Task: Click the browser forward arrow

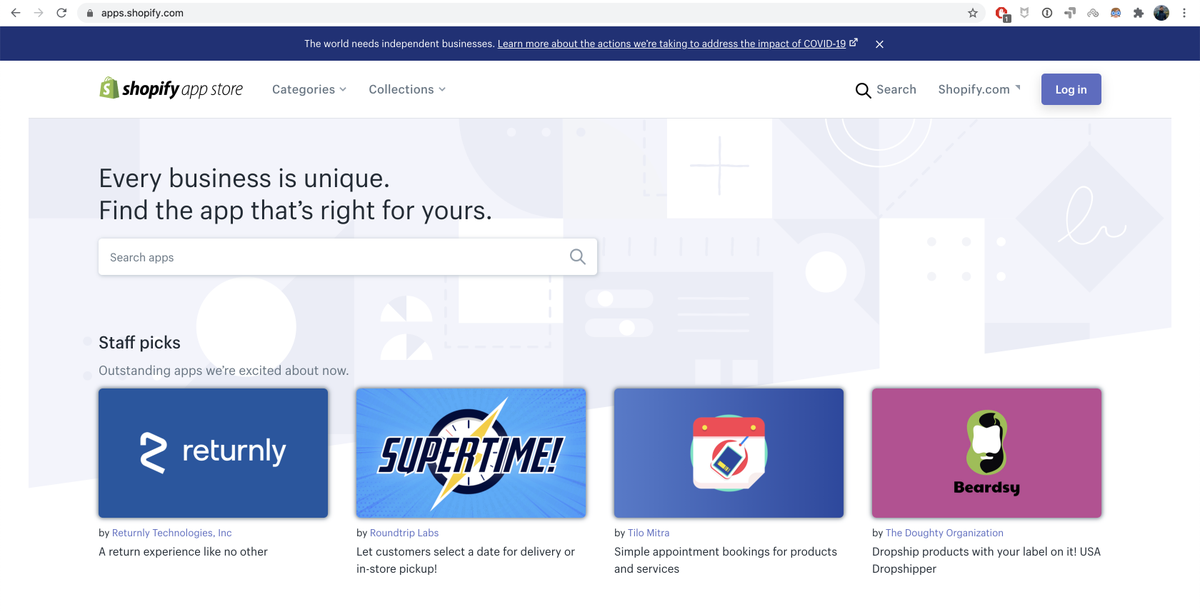Action: tap(39, 13)
